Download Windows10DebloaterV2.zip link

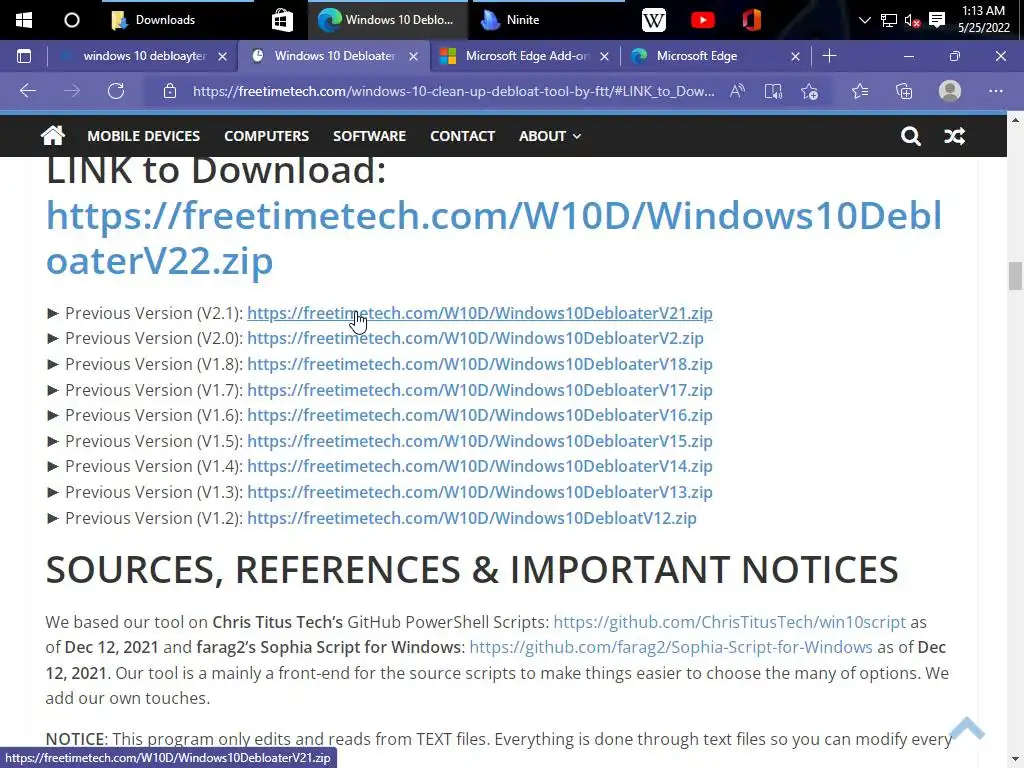point(475,338)
